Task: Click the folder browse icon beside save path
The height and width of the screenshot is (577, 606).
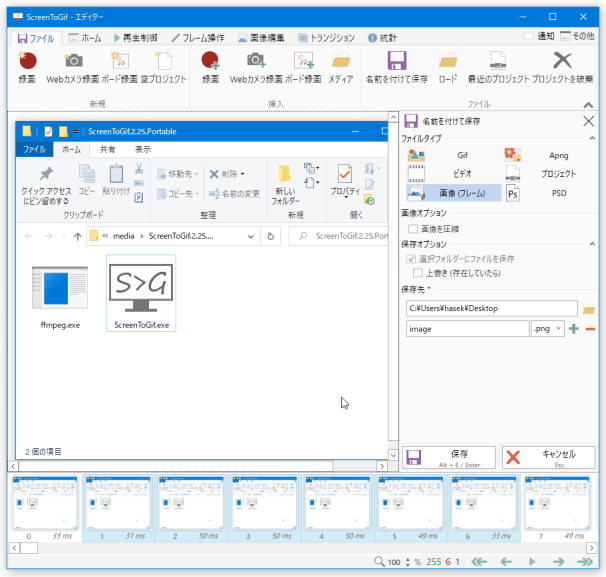Action: pos(589,308)
